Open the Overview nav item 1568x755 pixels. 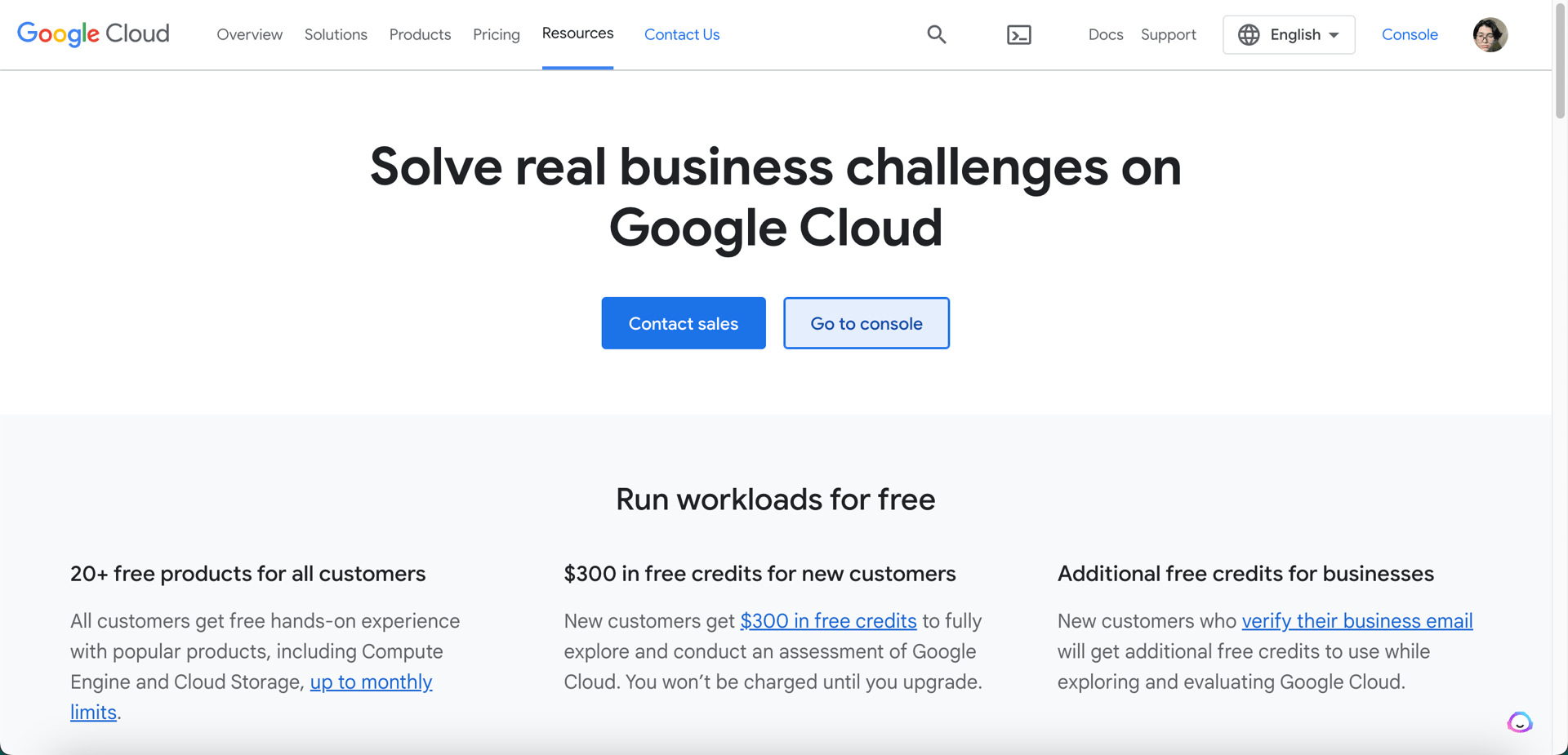pyautogui.click(x=249, y=34)
